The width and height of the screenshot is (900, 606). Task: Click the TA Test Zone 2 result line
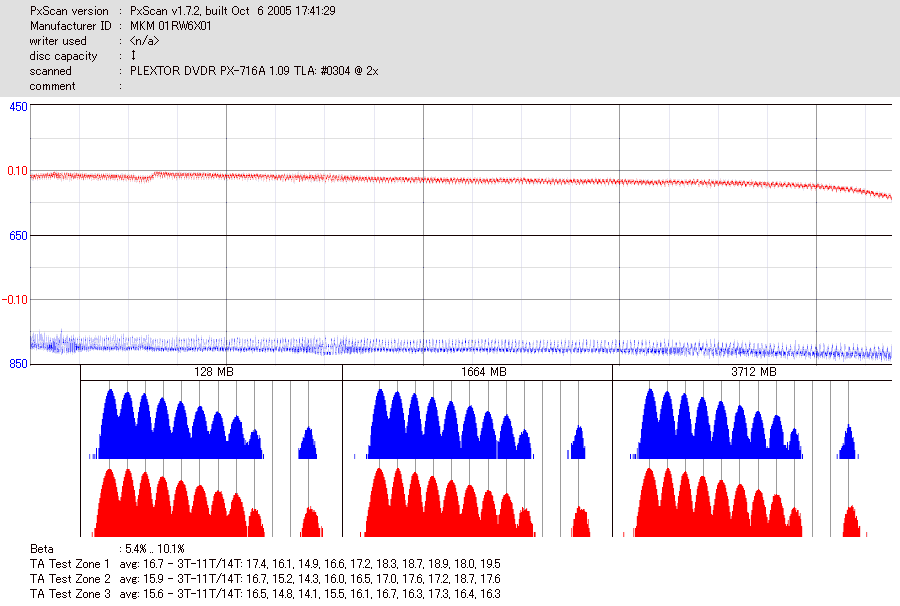tap(265, 579)
